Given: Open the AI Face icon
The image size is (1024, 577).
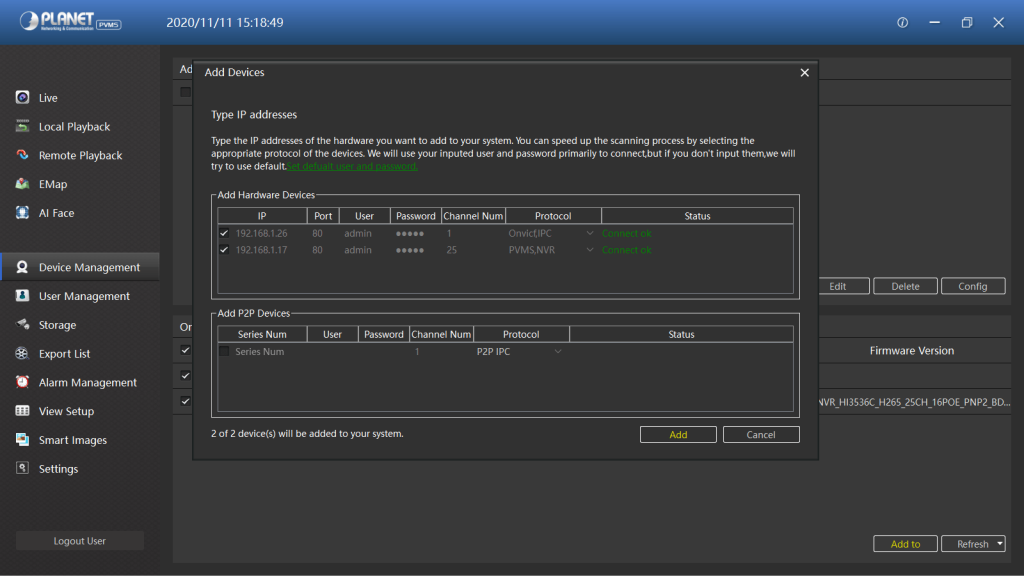Looking at the screenshot, I should [x=22, y=212].
